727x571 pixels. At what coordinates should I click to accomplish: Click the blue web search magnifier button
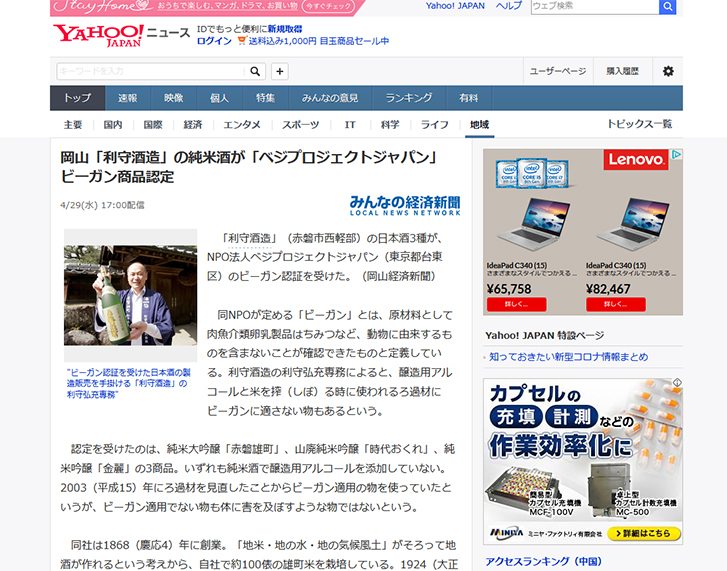[667, 6]
